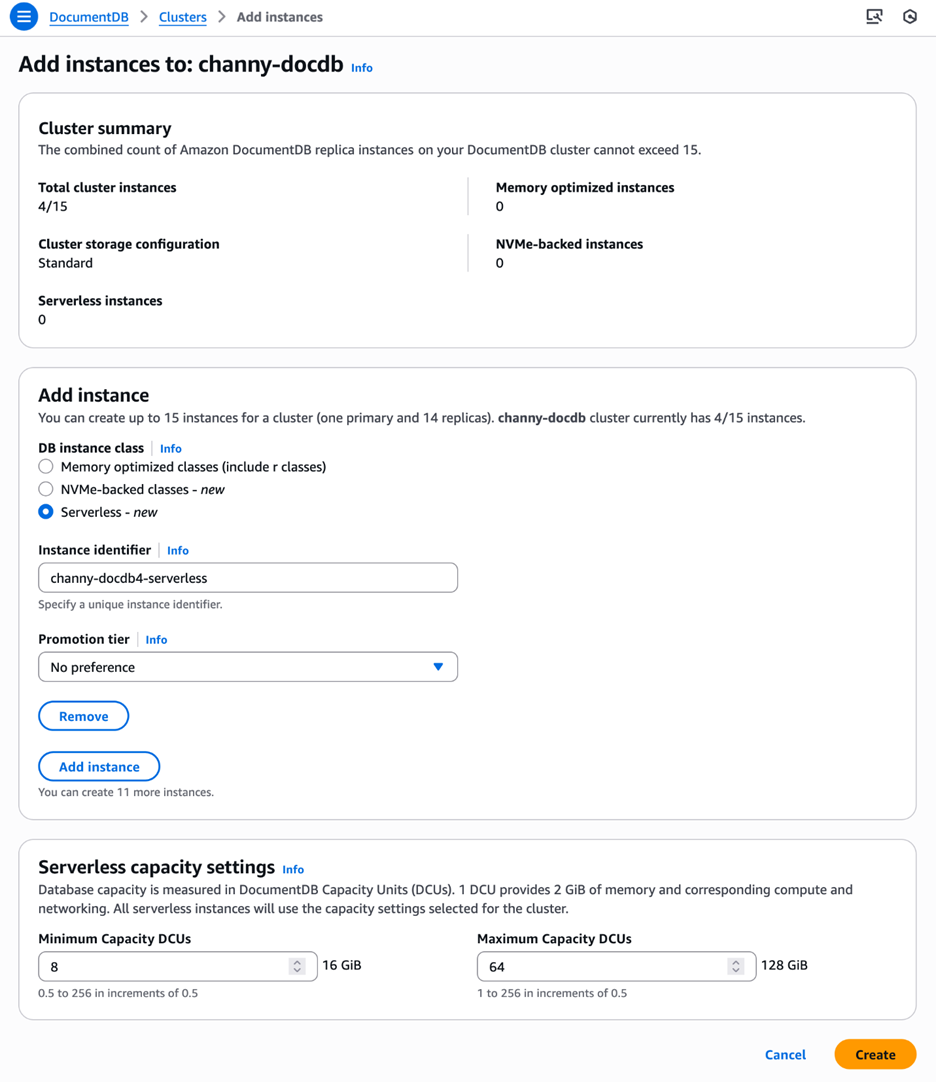Adjust Minimum Capacity DCUs stepper arrows
This screenshot has height=1082, width=936.
(x=297, y=967)
